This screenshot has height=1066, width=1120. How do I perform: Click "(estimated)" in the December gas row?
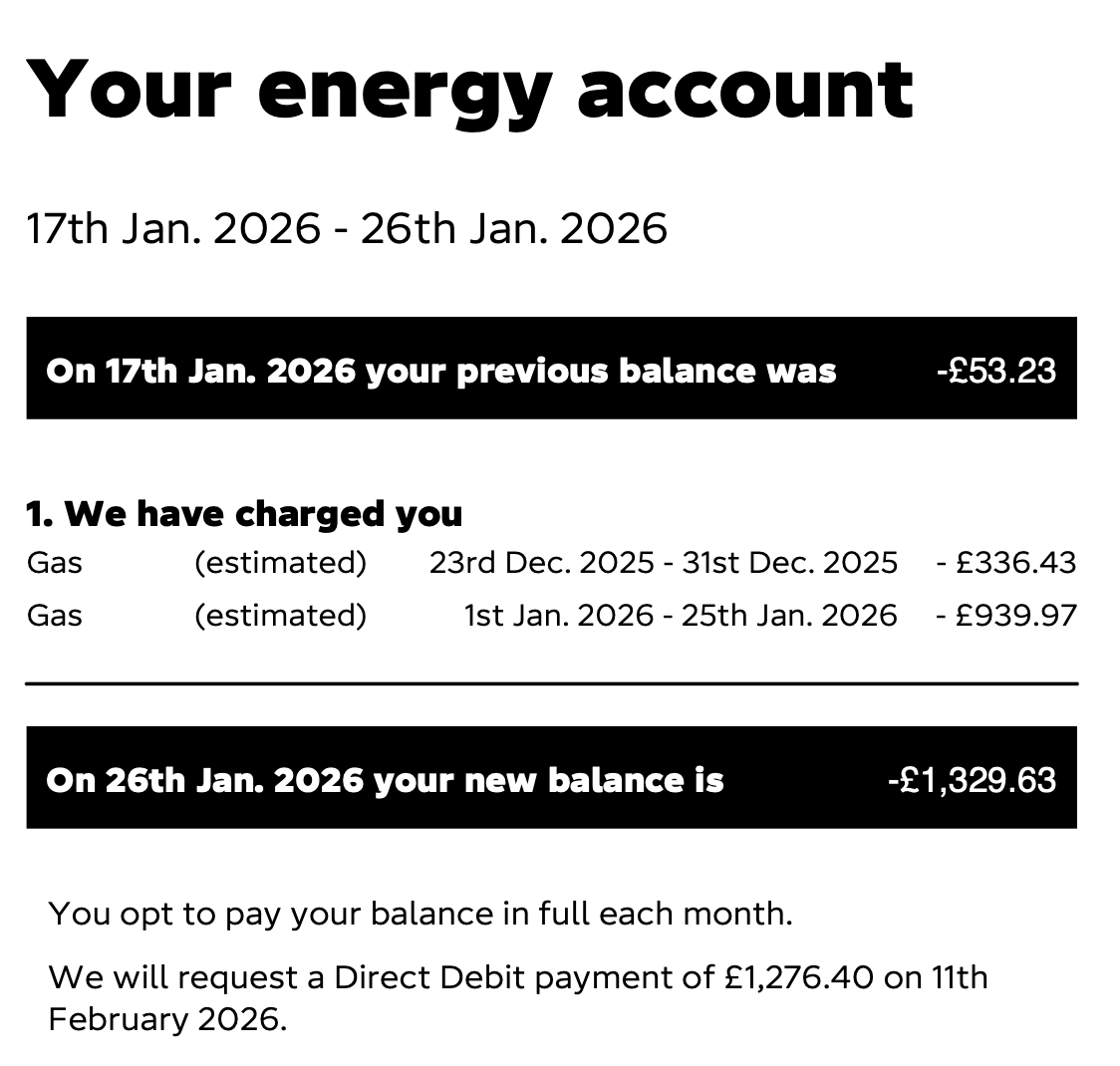[x=280, y=563]
